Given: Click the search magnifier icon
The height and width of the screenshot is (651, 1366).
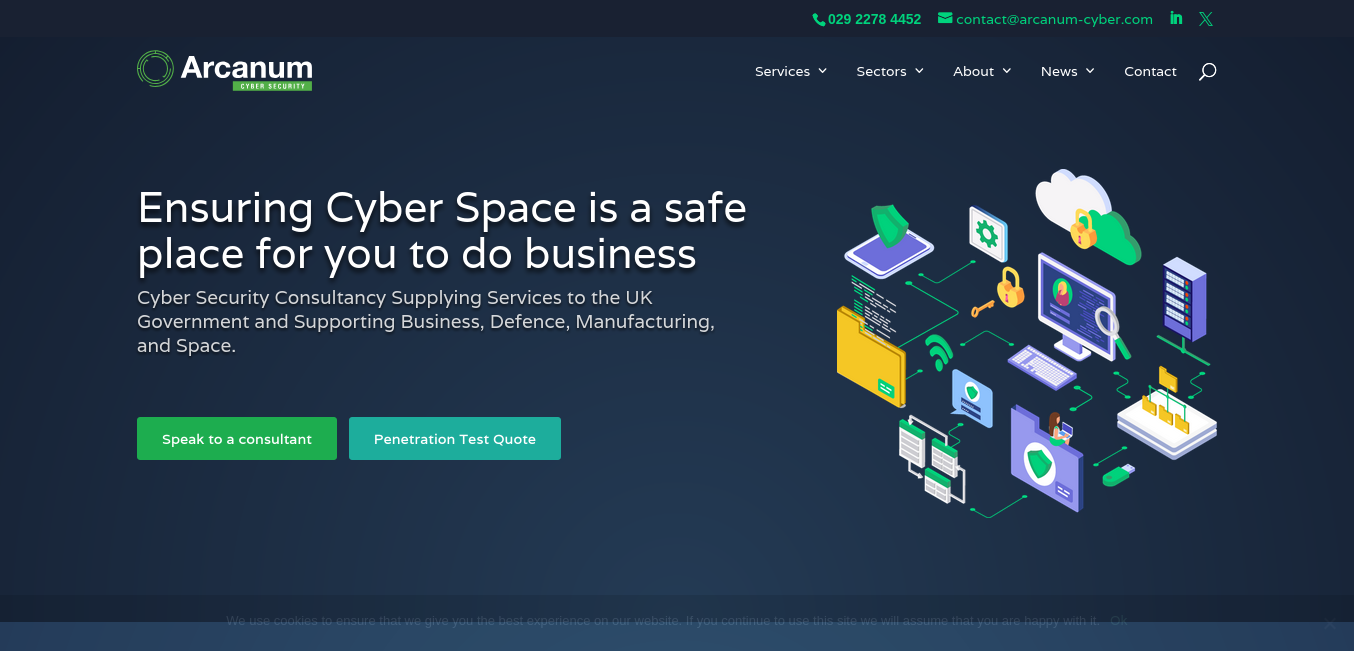Looking at the screenshot, I should [x=1207, y=71].
